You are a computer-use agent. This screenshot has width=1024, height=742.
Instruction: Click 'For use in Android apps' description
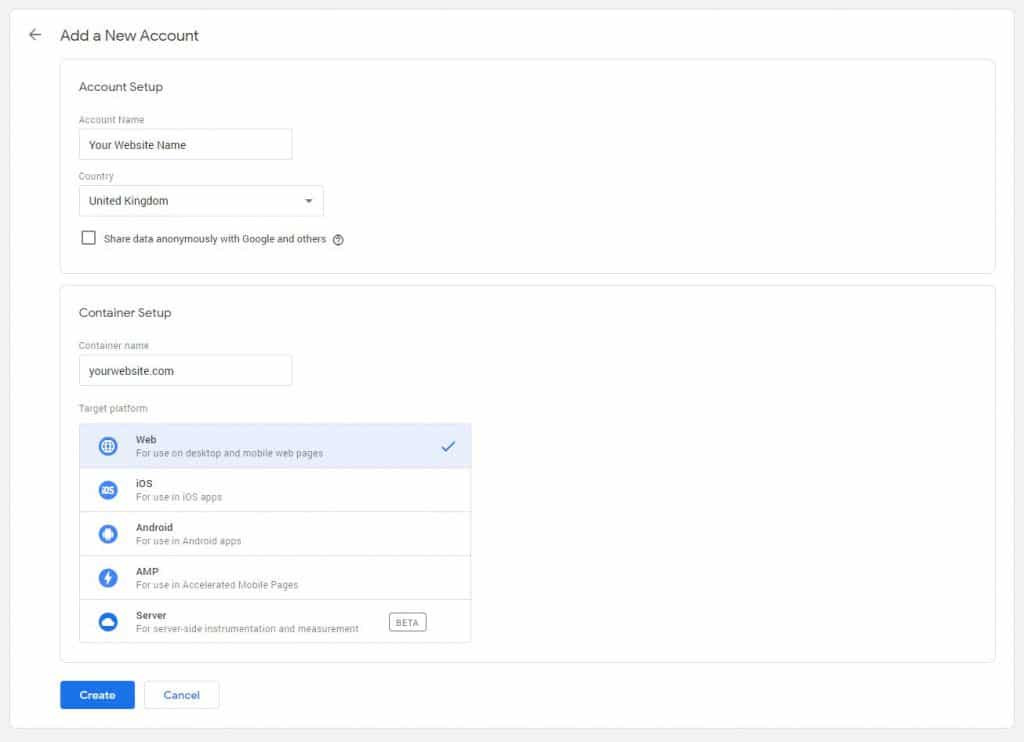coord(188,541)
